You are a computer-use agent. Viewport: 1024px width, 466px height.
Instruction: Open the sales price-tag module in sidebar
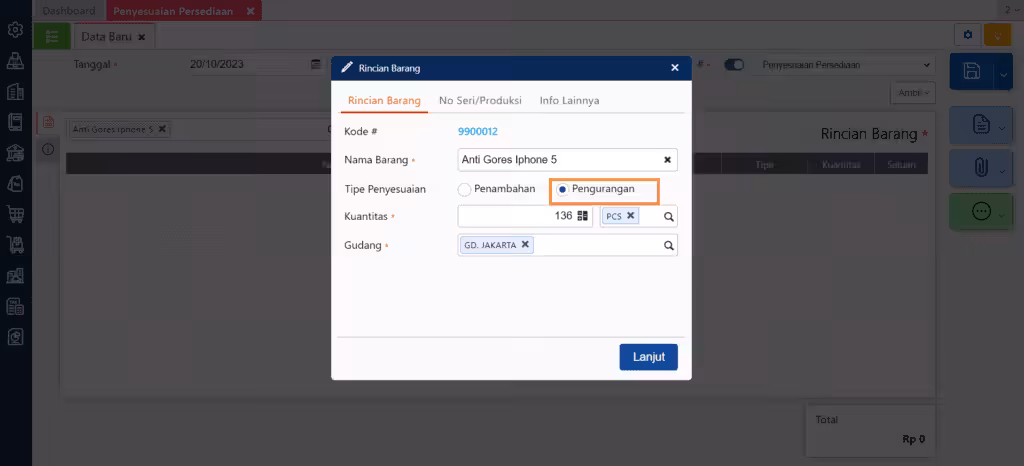pyautogui.click(x=15, y=183)
